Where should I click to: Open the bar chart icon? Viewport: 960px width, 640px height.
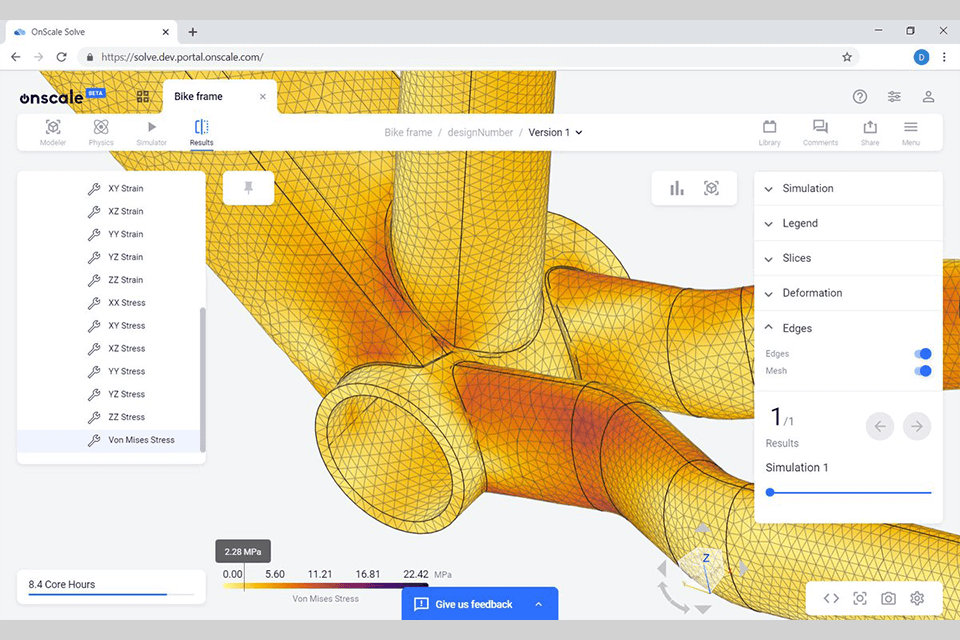click(x=677, y=188)
